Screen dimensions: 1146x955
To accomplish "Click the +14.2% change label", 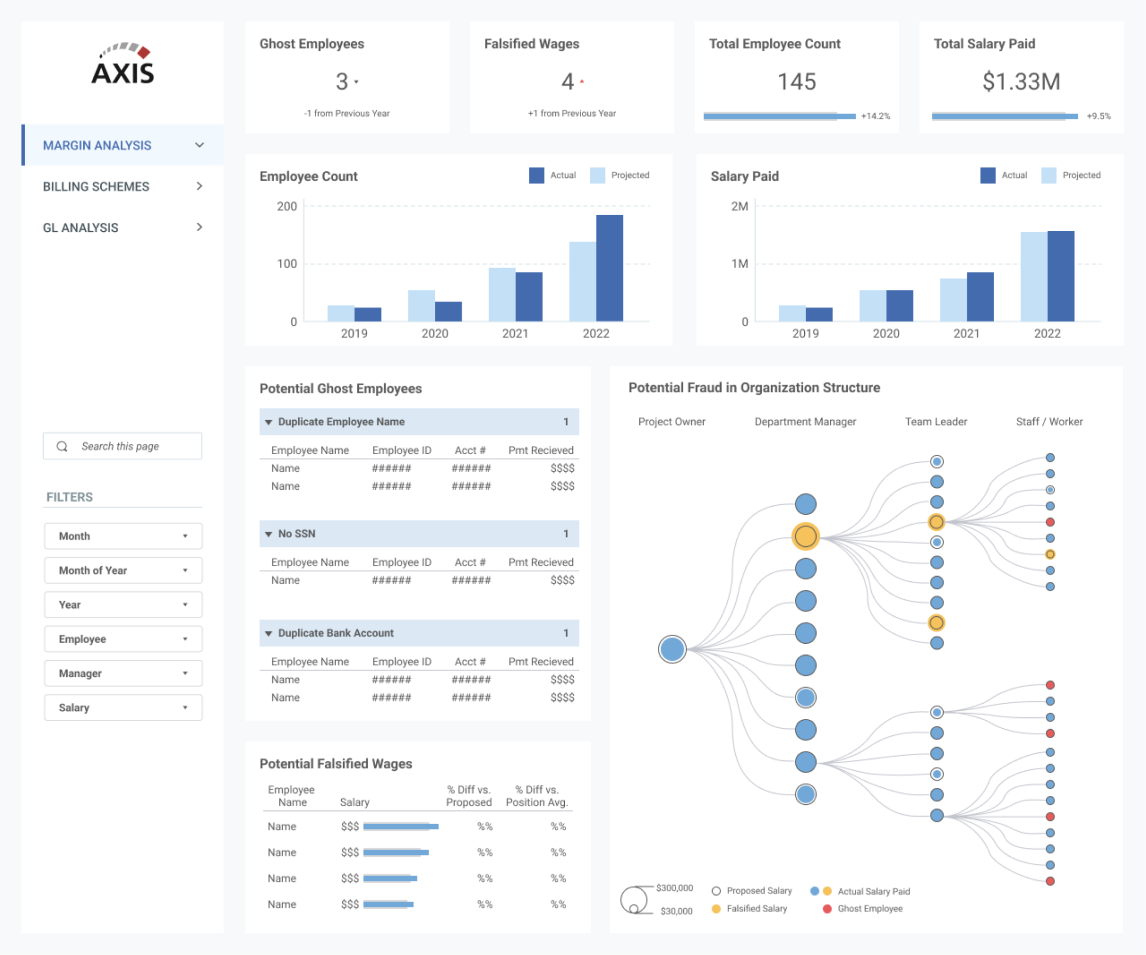I will [876, 116].
